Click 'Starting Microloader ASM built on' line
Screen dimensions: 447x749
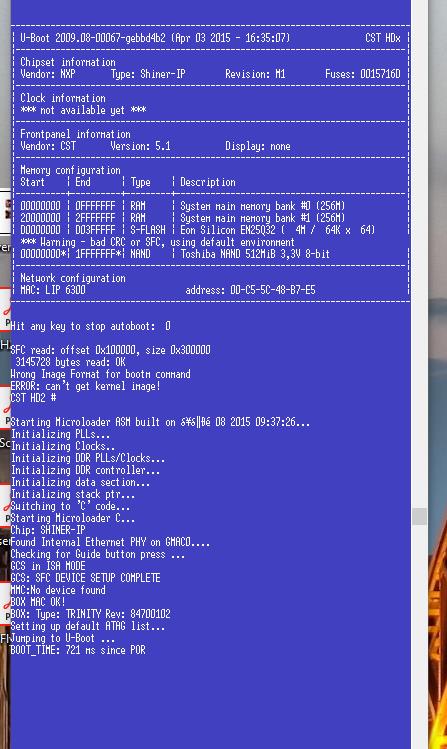point(160,422)
